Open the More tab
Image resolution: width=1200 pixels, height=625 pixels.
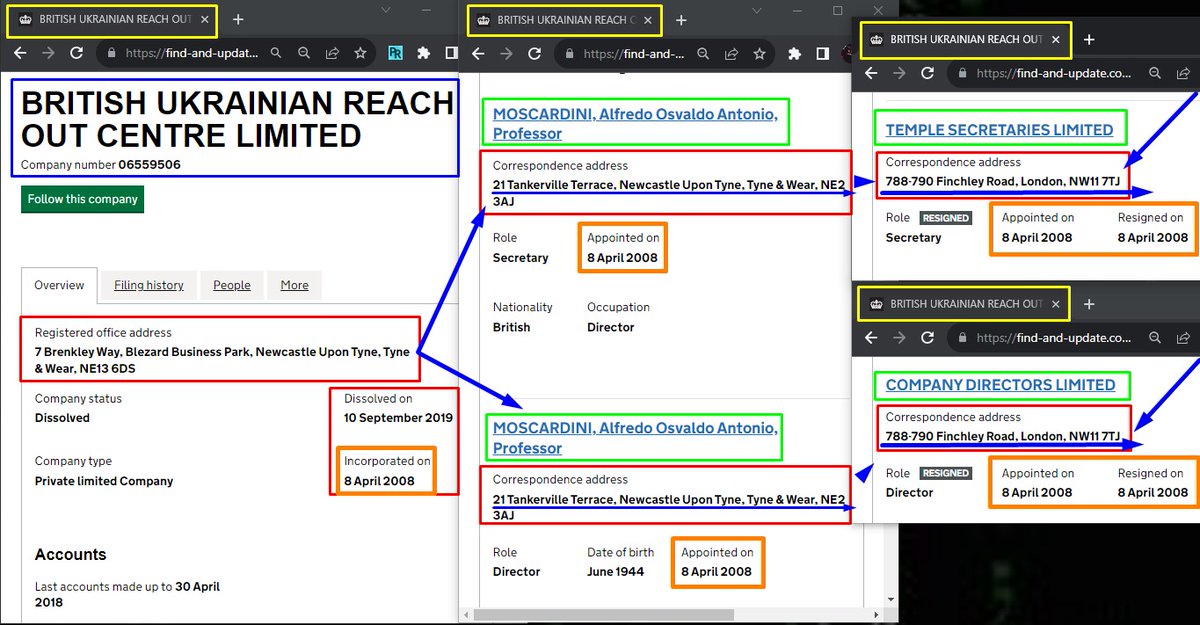click(294, 285)
